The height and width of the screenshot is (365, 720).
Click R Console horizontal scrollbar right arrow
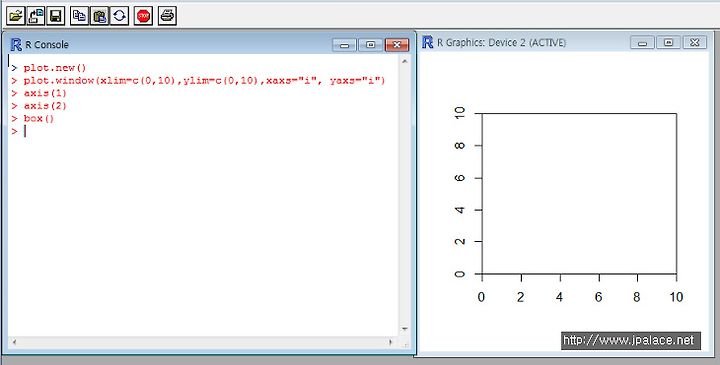pyautogui.click(x=391, y=342)
